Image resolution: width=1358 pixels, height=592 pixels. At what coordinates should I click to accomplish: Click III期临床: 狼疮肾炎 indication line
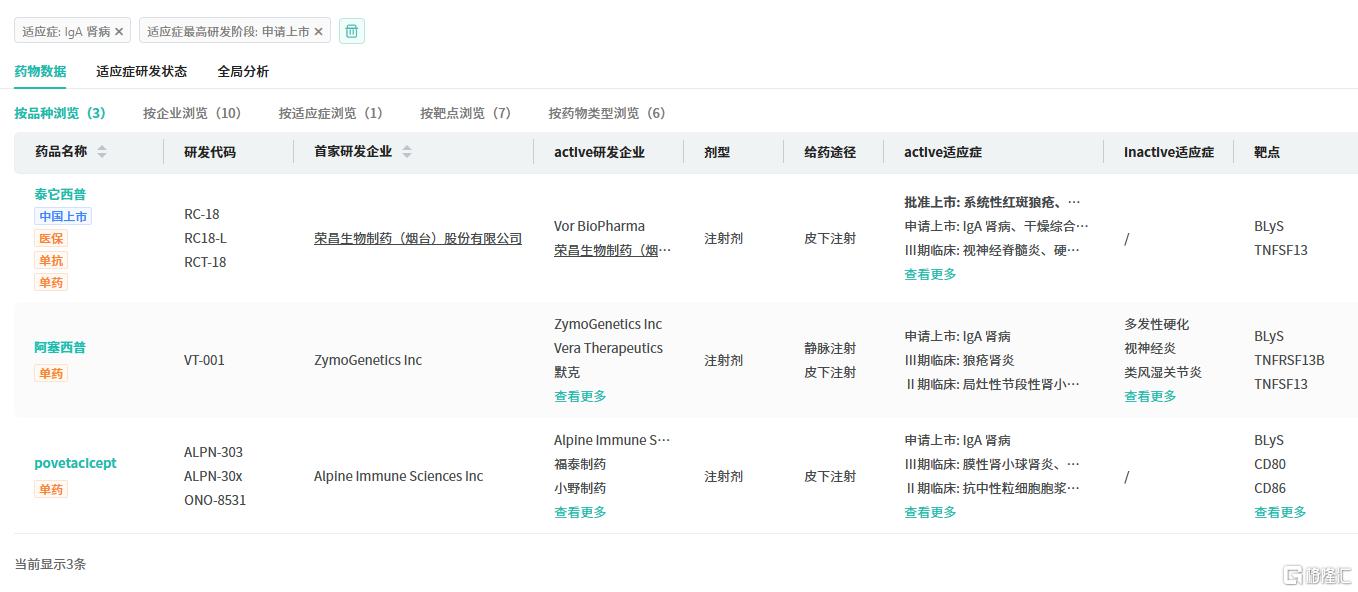click(x=958, y=360)
